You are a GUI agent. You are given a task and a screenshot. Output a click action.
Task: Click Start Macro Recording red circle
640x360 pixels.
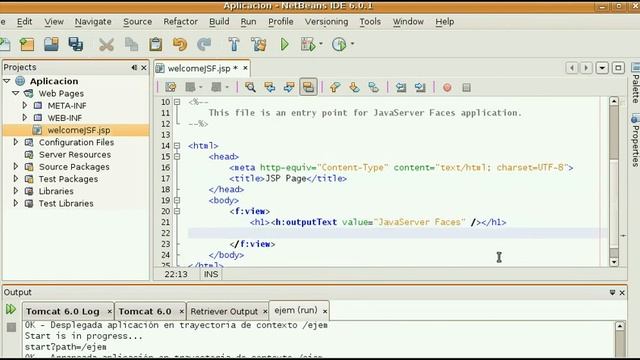447,87
